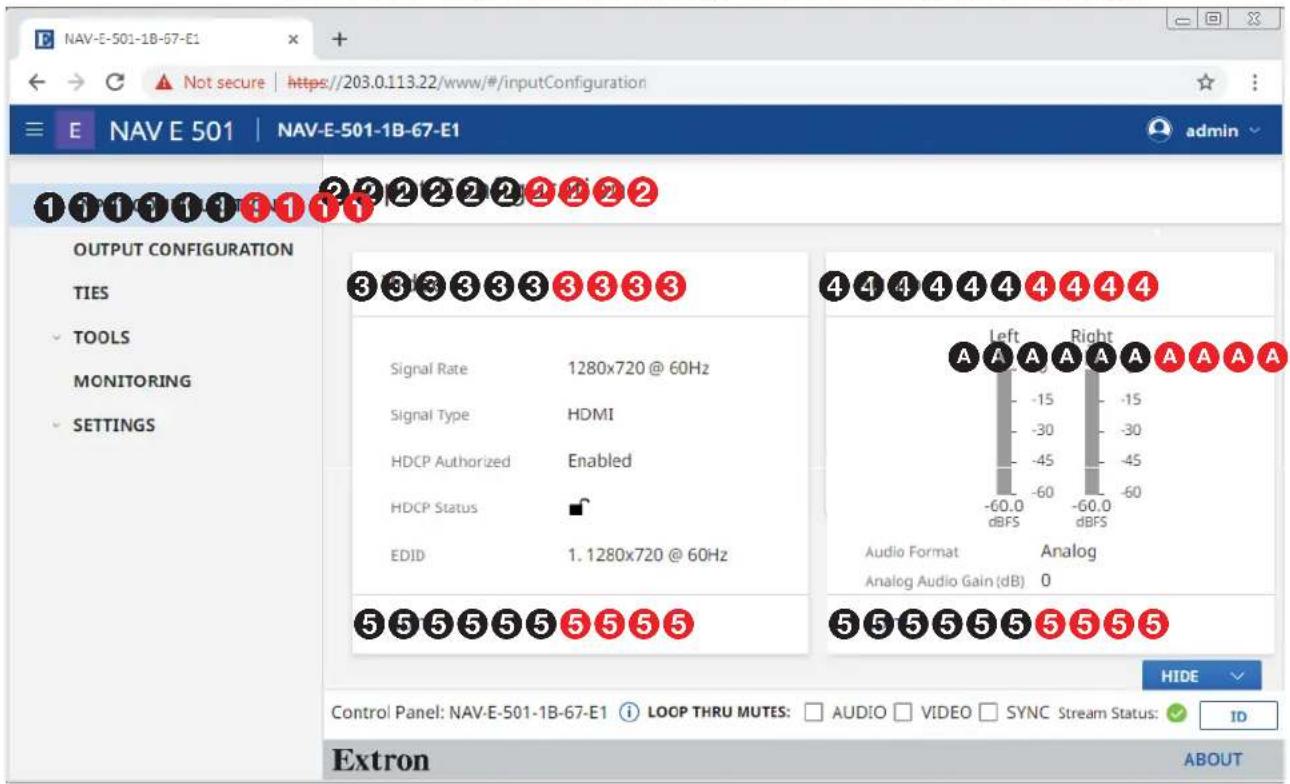Open the ABOUT link
Image resolution: width=1290 pixels, height=784 pixels.
[1212, 759]
